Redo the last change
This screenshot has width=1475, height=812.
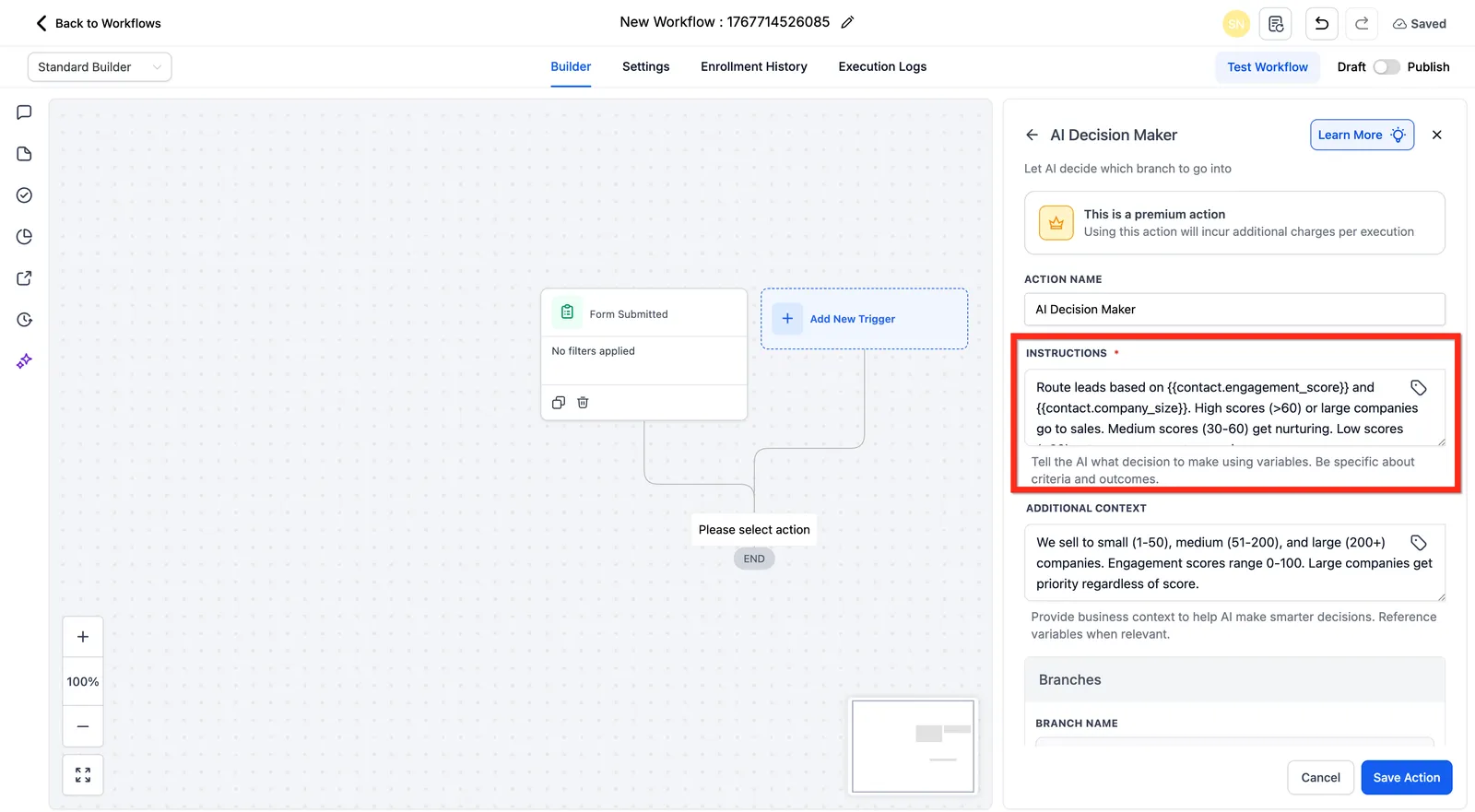tap(1362, 24)
